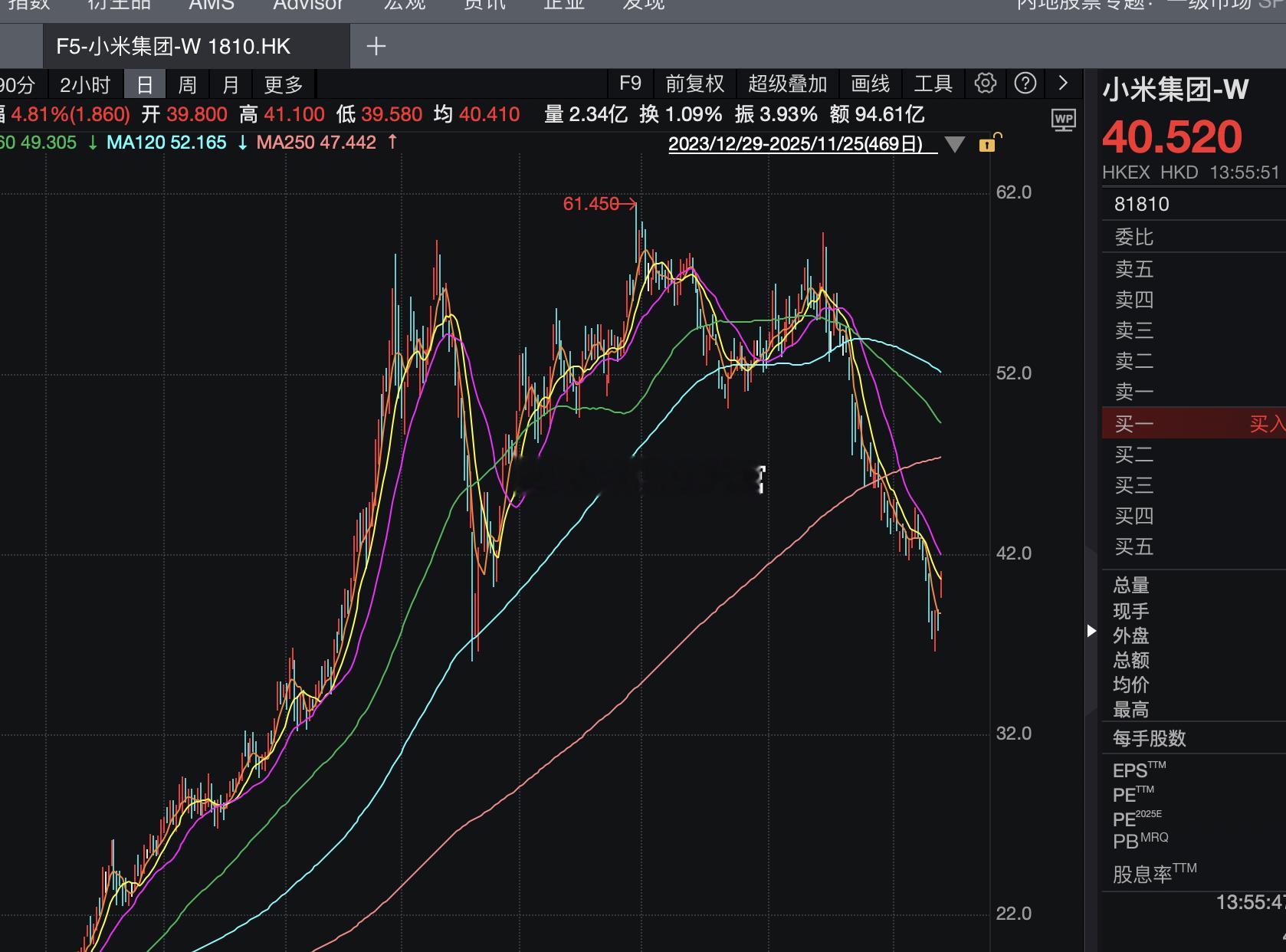This screenshot has width=1286, height=952.
Task: Select the 买四 bid row
Action: pyautogui.click(x=1194, y=517)
